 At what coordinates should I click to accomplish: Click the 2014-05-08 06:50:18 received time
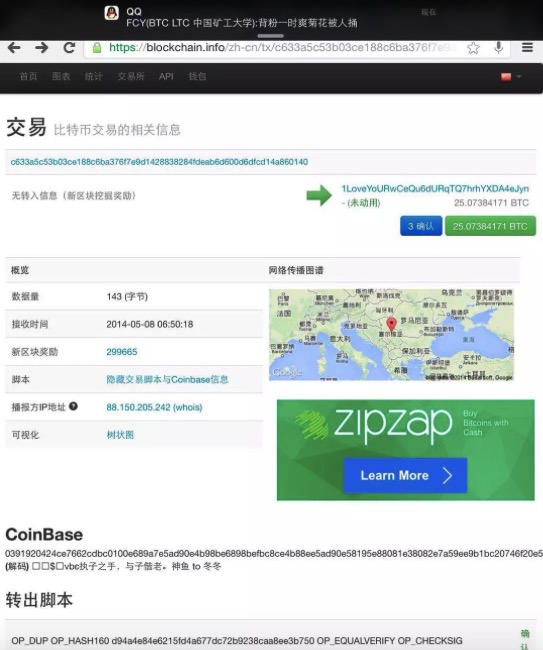tap(150, 324)
